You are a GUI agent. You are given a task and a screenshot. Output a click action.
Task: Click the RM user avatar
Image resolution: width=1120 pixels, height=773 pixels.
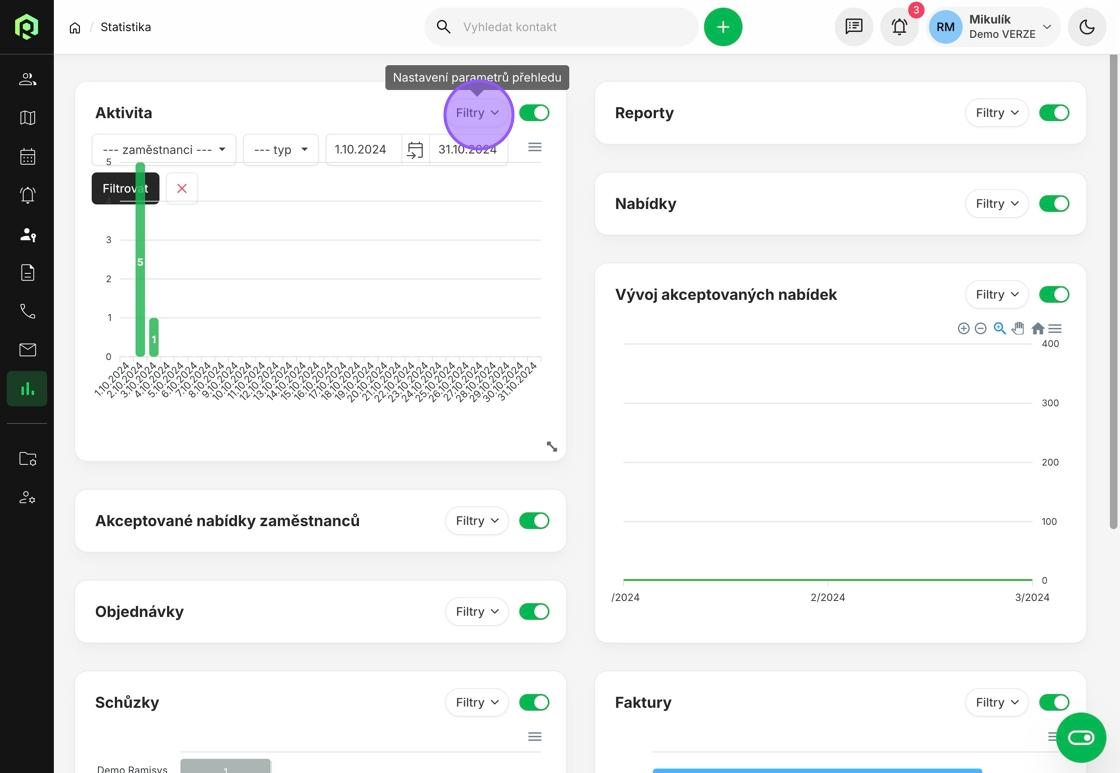coord(945,27)
